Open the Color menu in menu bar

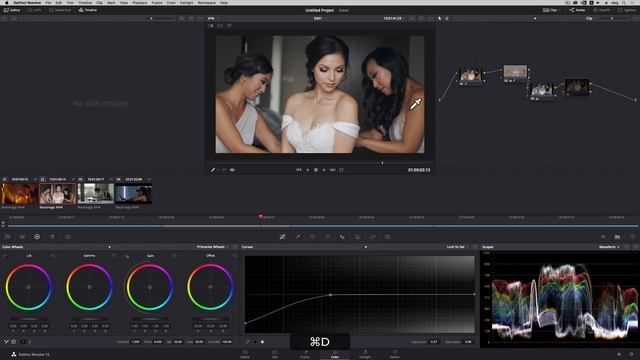pos(171,2)
